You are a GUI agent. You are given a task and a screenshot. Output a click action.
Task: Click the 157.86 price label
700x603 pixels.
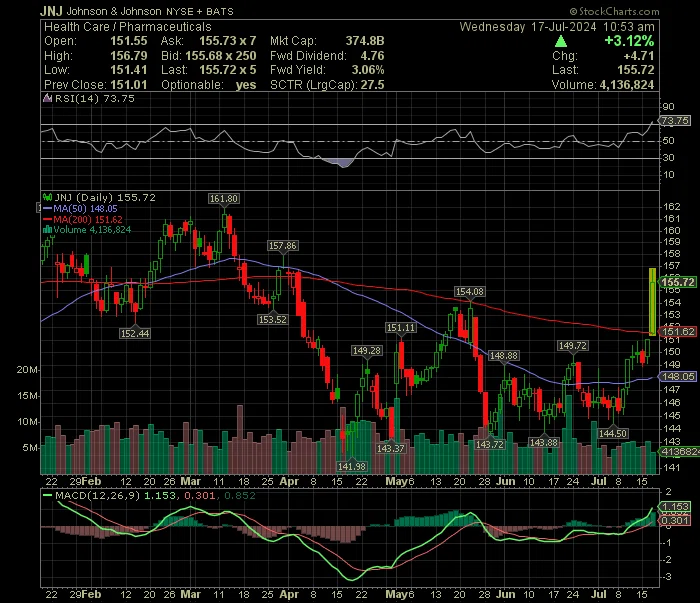283,245
